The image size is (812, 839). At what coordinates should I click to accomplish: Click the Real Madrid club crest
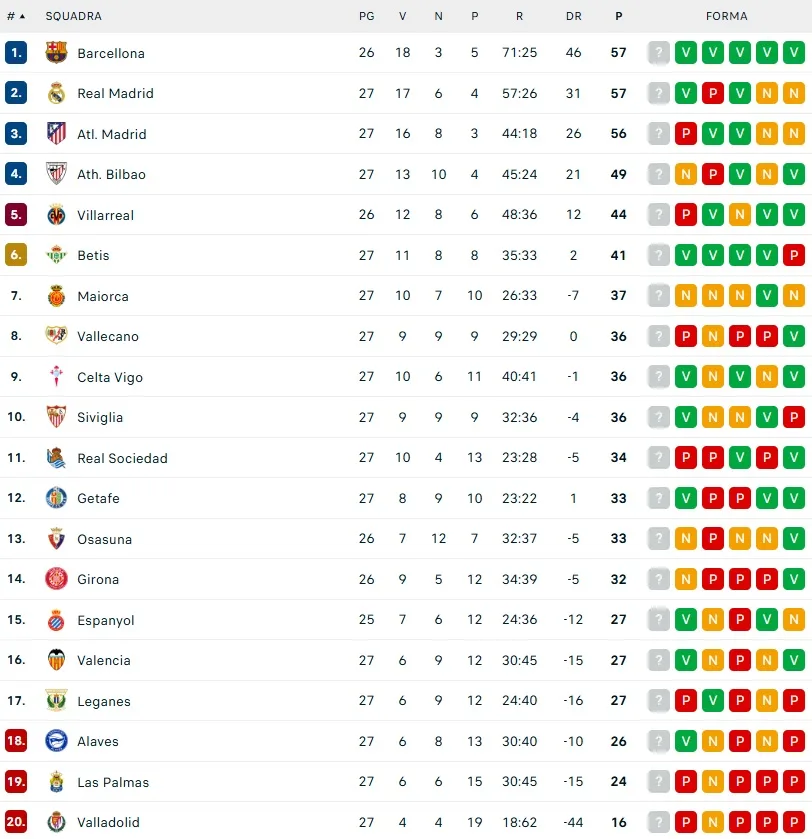point(56,94)
